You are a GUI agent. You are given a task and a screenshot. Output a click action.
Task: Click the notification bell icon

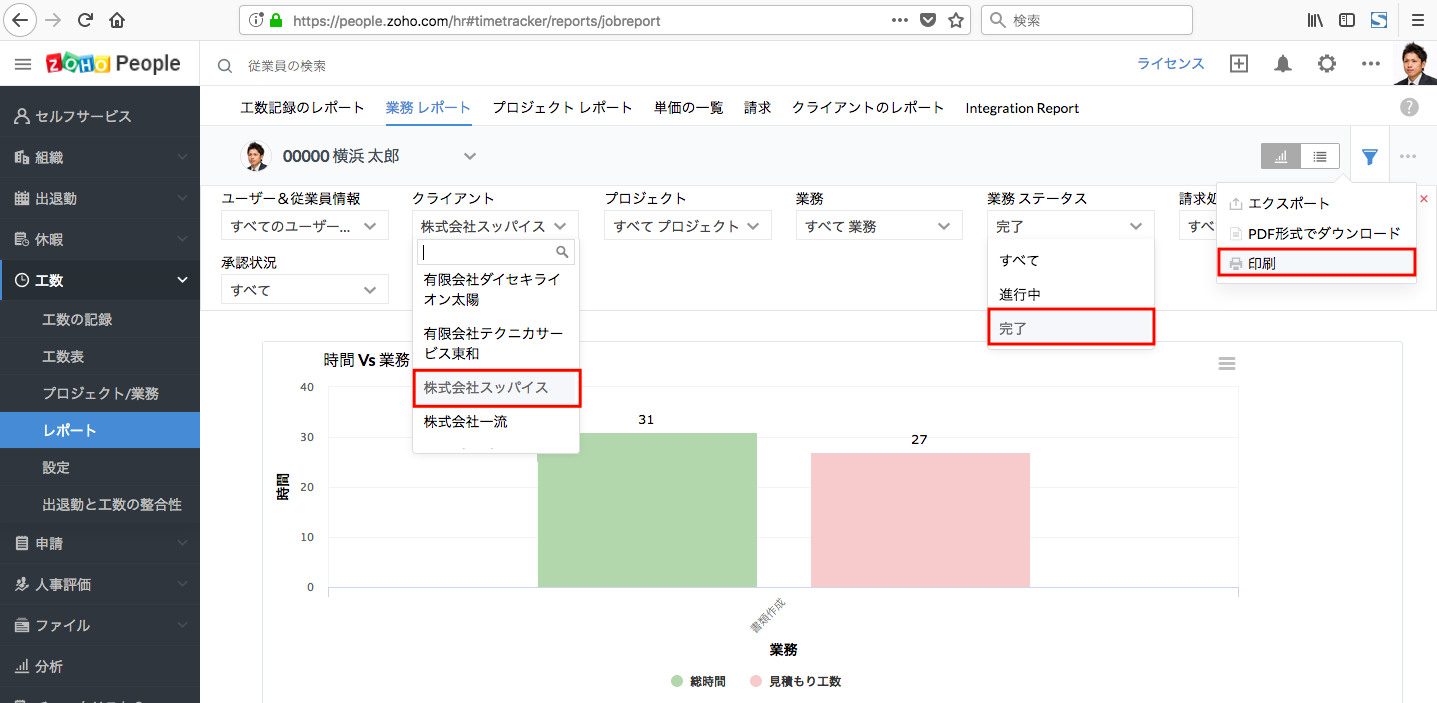point(1282,64)
